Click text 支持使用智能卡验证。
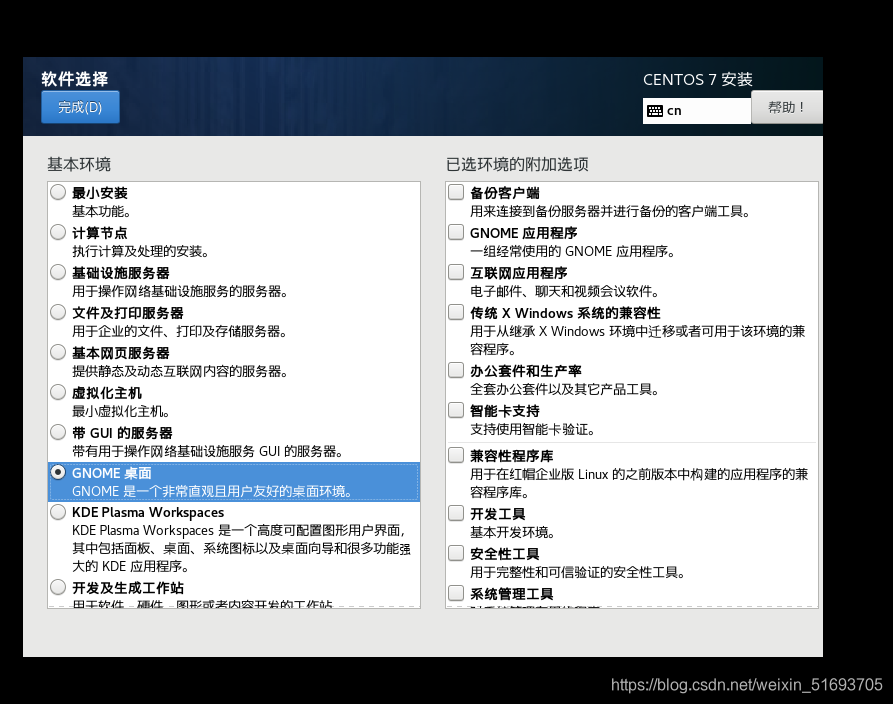 click(x=532, y=429)
